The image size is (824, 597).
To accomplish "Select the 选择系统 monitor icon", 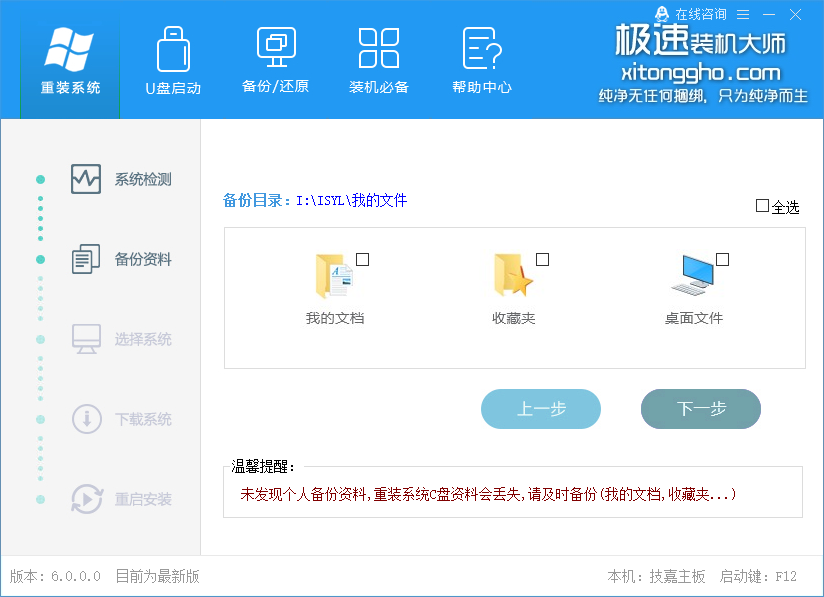I will point(86,339).
